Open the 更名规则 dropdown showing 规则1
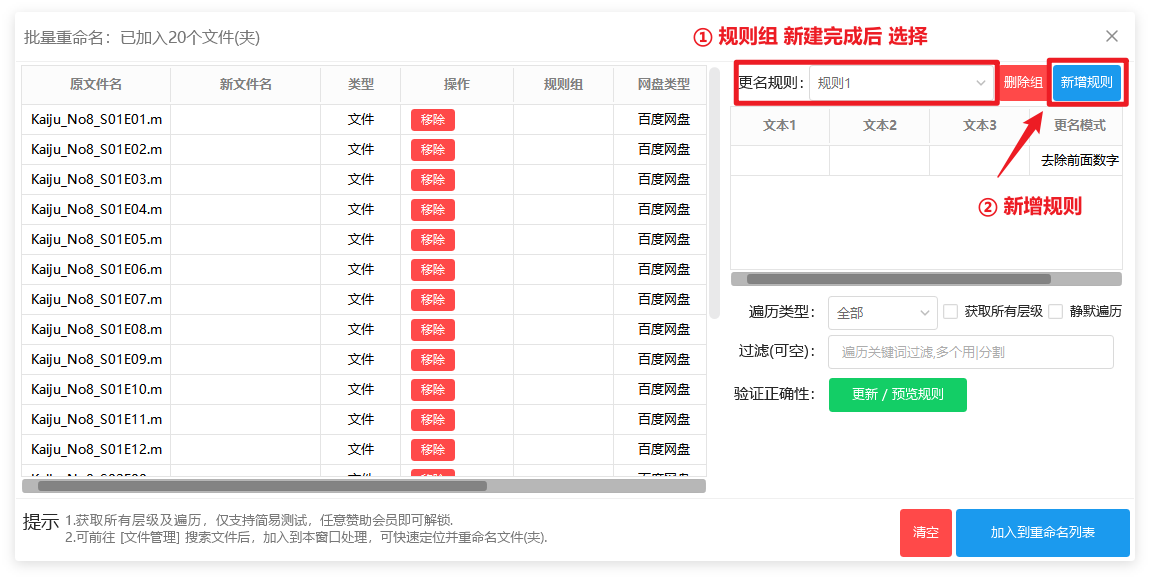Image resolution: width=1150 pixels, height=579 pixels. [901, 83]
